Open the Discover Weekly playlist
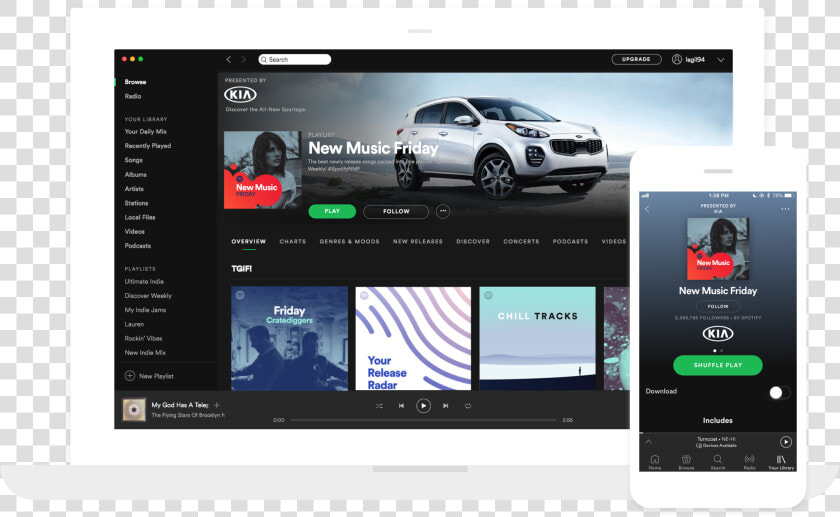 coord(148,296)
